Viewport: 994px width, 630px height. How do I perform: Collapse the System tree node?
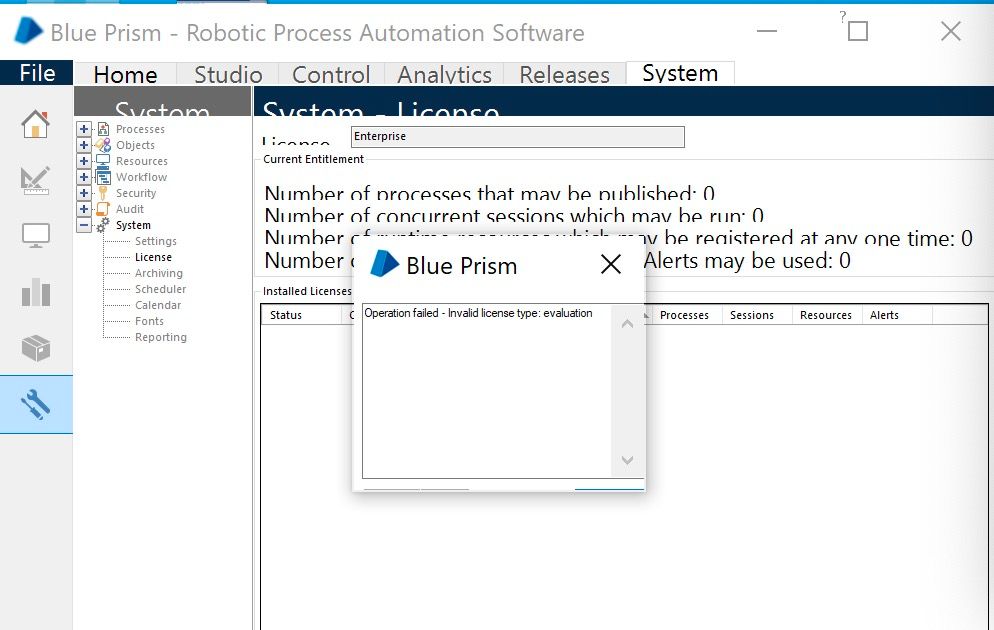pos(84,225)
